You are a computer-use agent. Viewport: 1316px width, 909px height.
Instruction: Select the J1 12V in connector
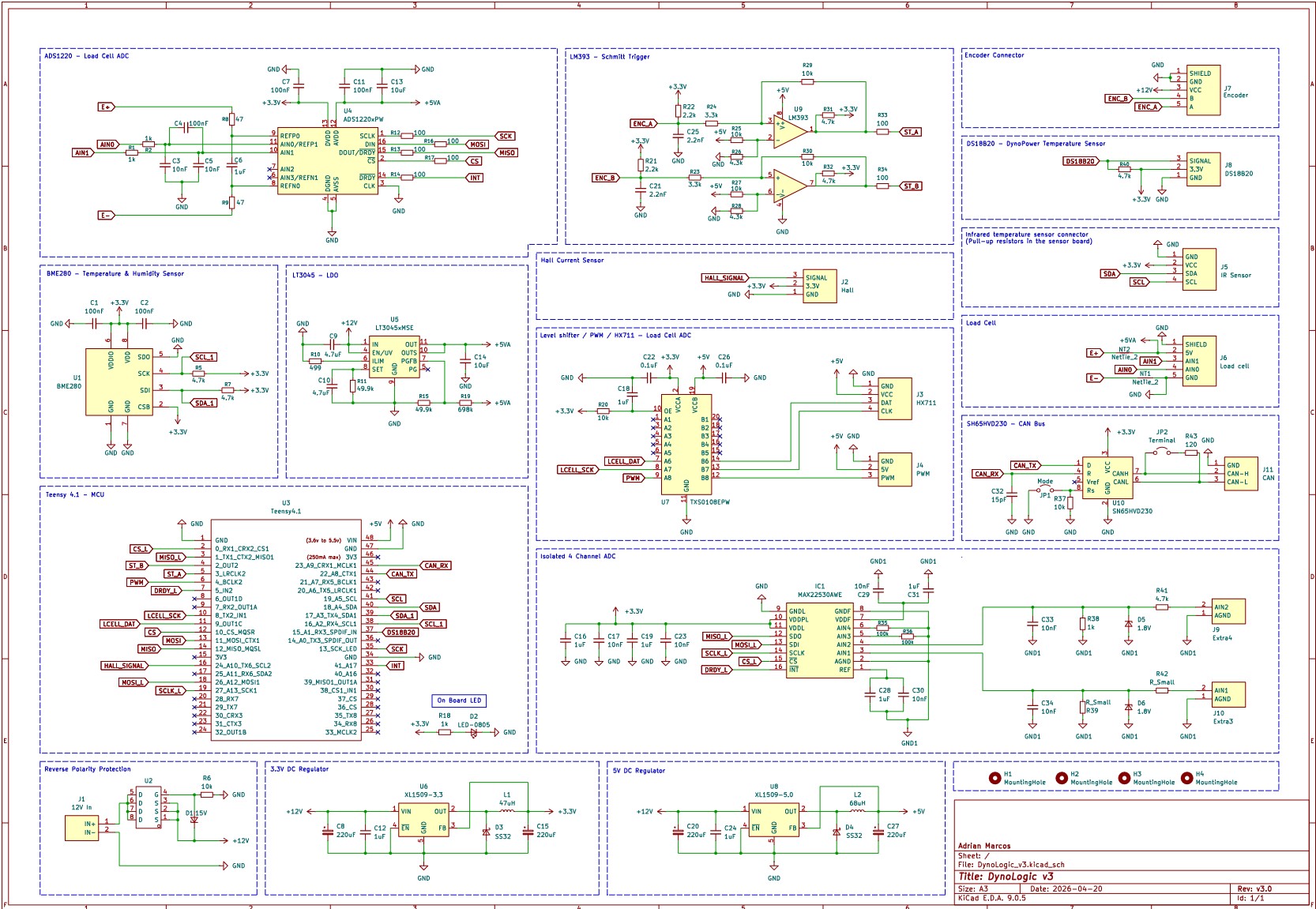81,828
